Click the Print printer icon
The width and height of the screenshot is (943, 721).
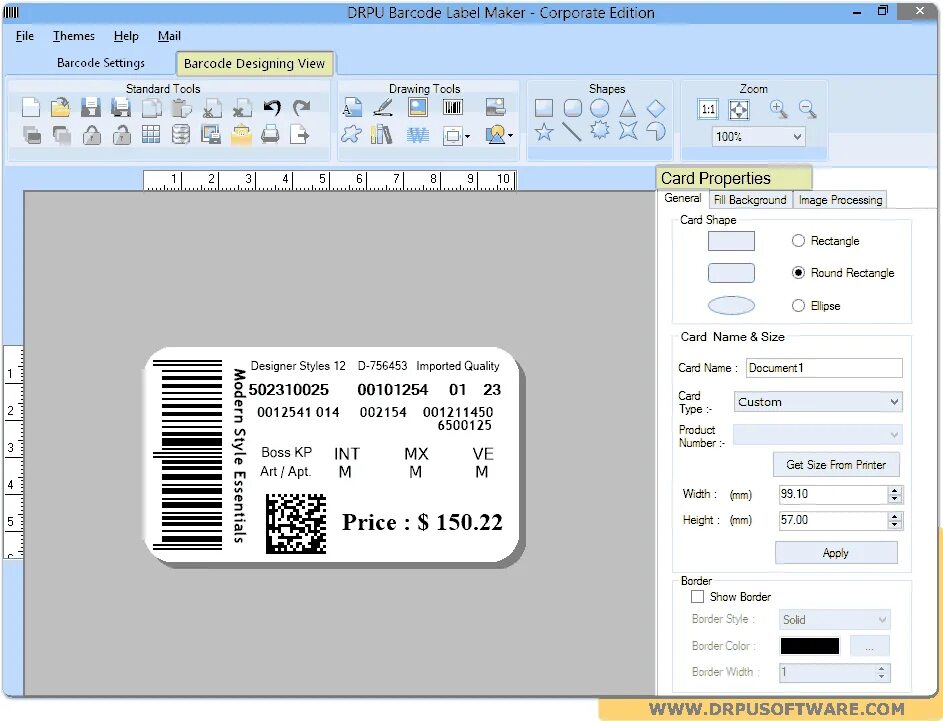click(x=270, y=135)
